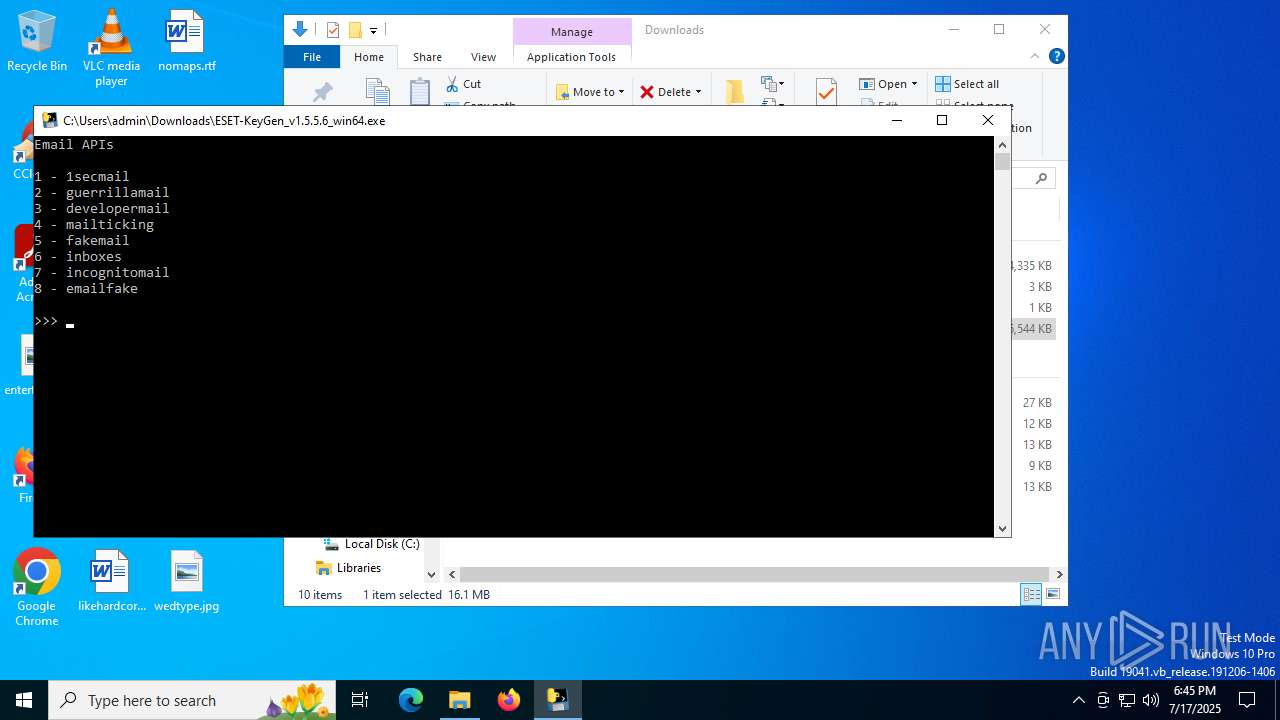Open File menu in Explorer
The width and height of the screenshot is (1280, 720).
[312, 57]
